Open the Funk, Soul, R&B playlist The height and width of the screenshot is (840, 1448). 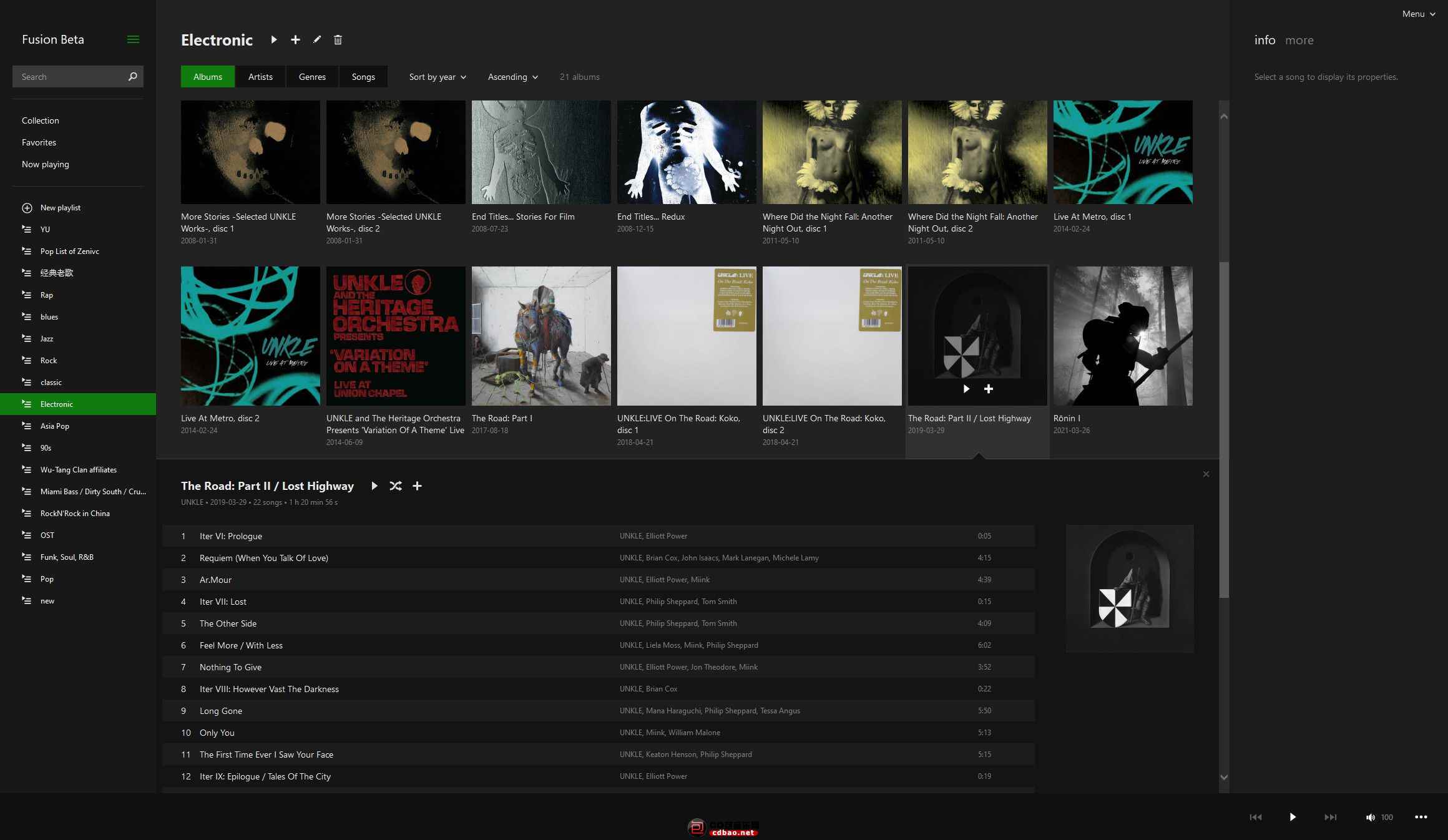tap(78, 557)
